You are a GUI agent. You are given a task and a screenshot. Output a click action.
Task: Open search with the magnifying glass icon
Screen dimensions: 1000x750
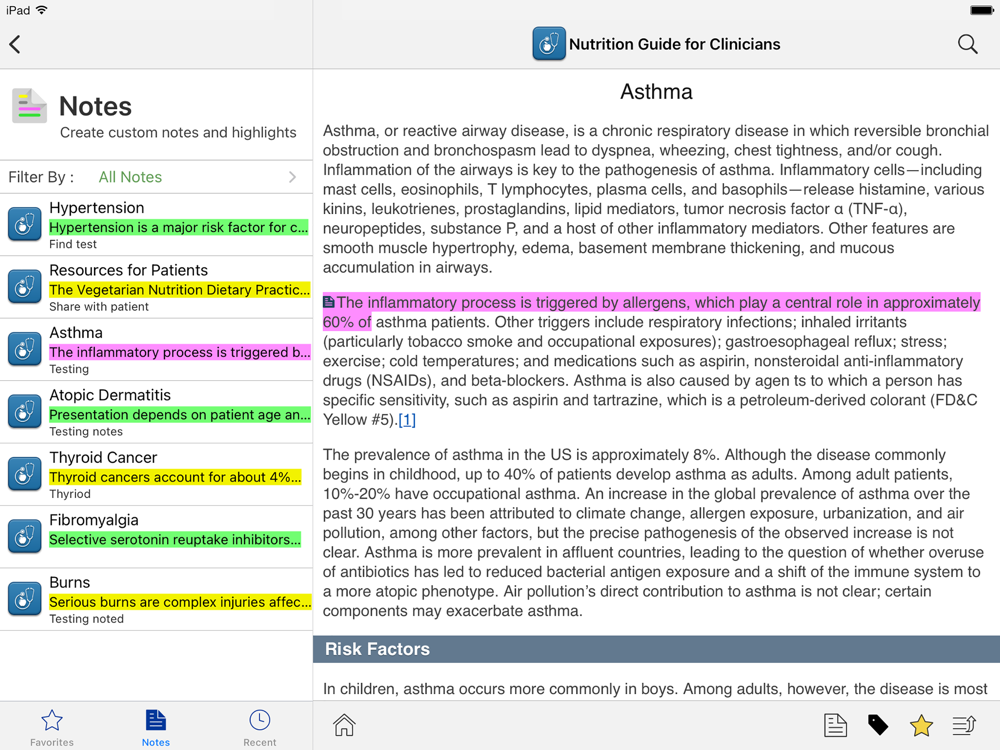point(967,44)
